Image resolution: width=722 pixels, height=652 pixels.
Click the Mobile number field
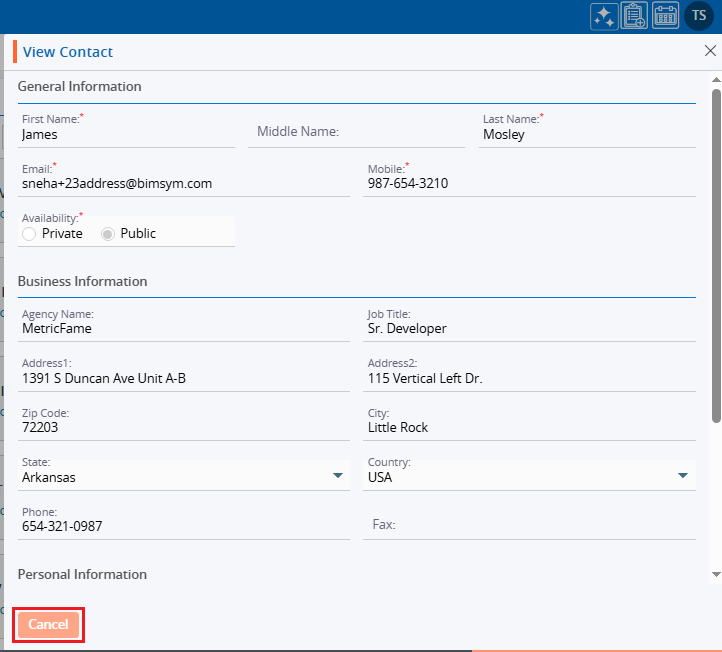click(530, 184)
